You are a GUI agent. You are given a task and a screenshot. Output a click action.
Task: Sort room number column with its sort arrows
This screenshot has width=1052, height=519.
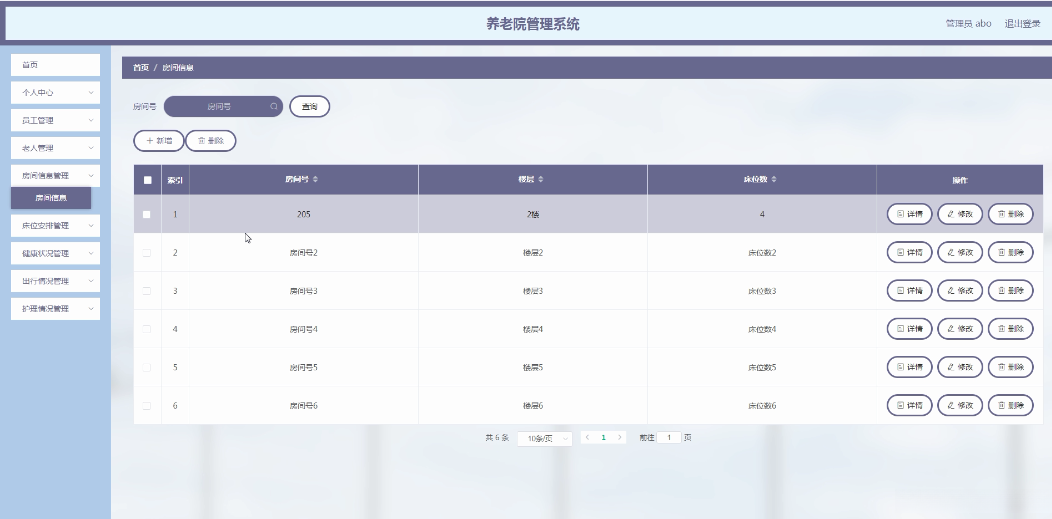coord(315,180)
